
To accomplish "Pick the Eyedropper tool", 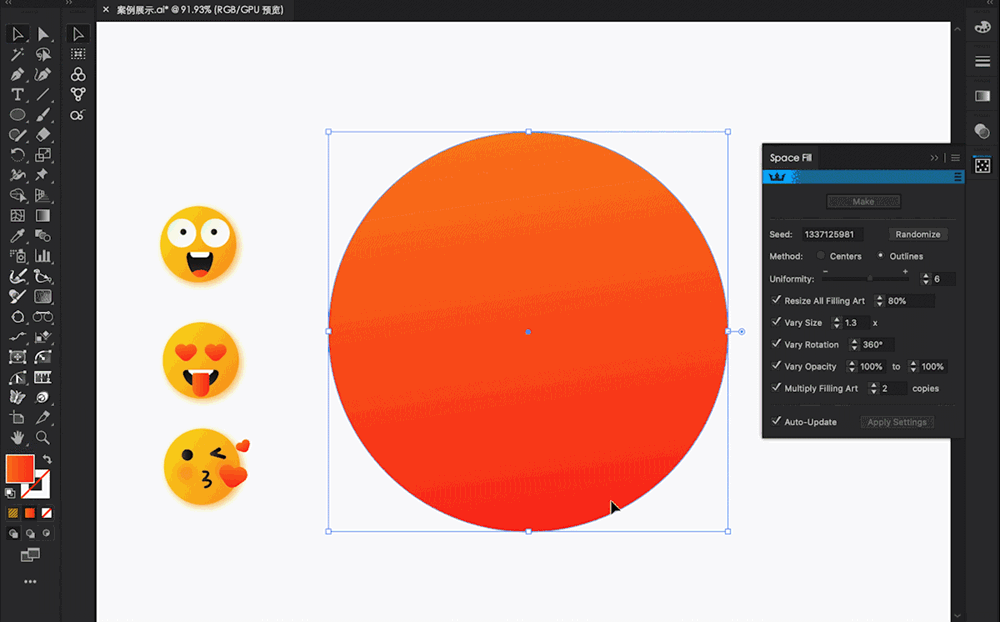I will [x=17, y=236].
